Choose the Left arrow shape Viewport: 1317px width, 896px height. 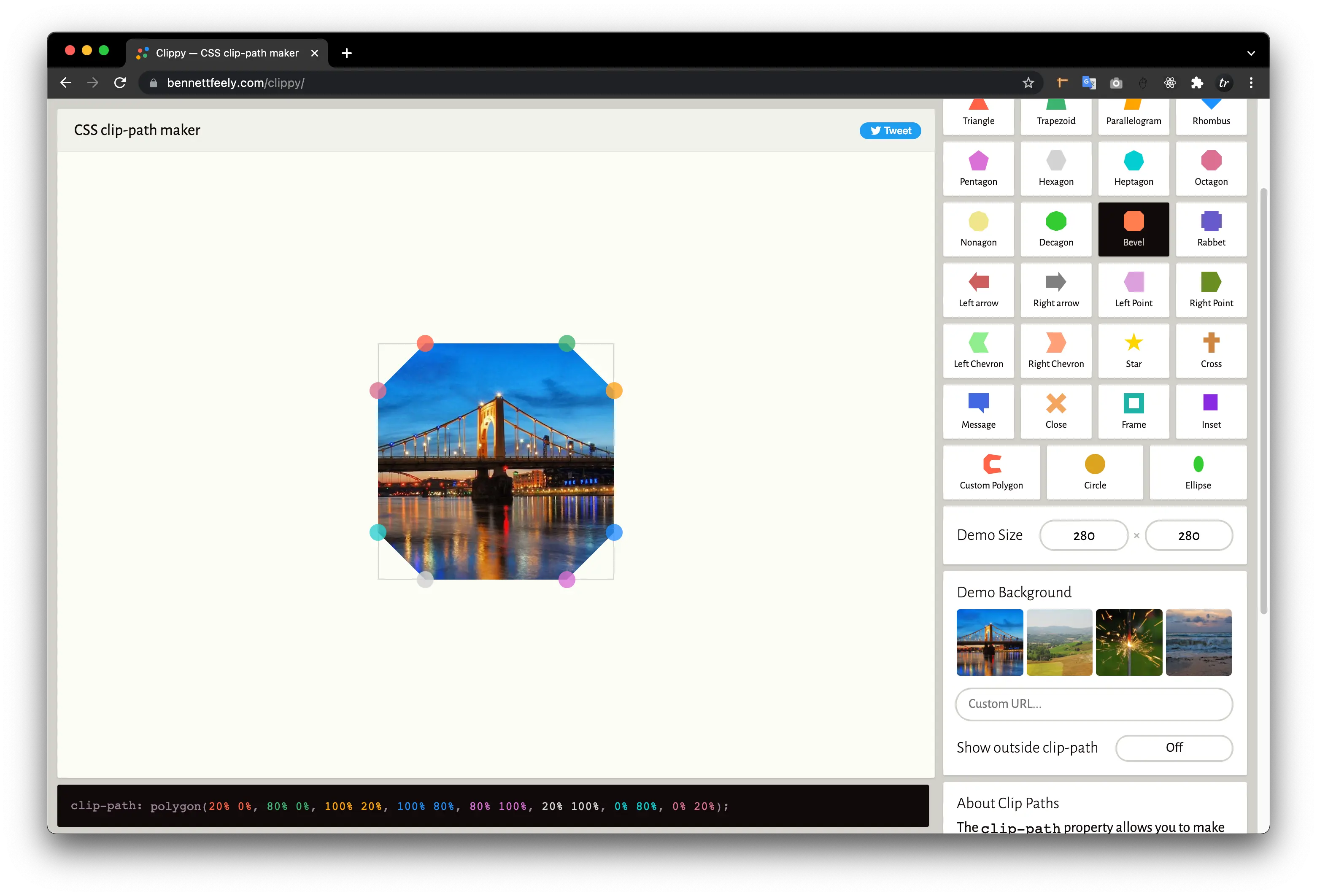pos(978,290)
